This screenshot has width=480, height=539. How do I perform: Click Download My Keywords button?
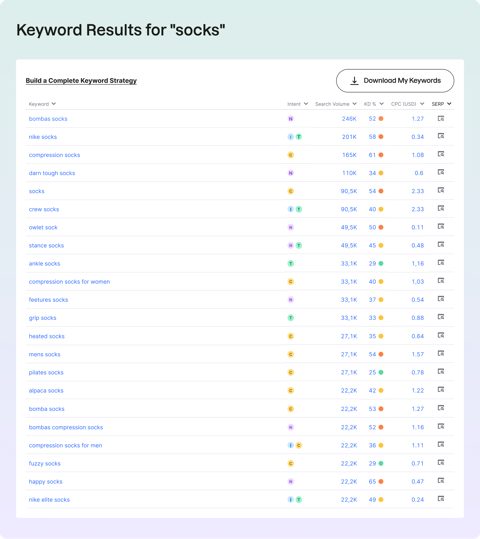pyautogui.click(x=395, y=81)
